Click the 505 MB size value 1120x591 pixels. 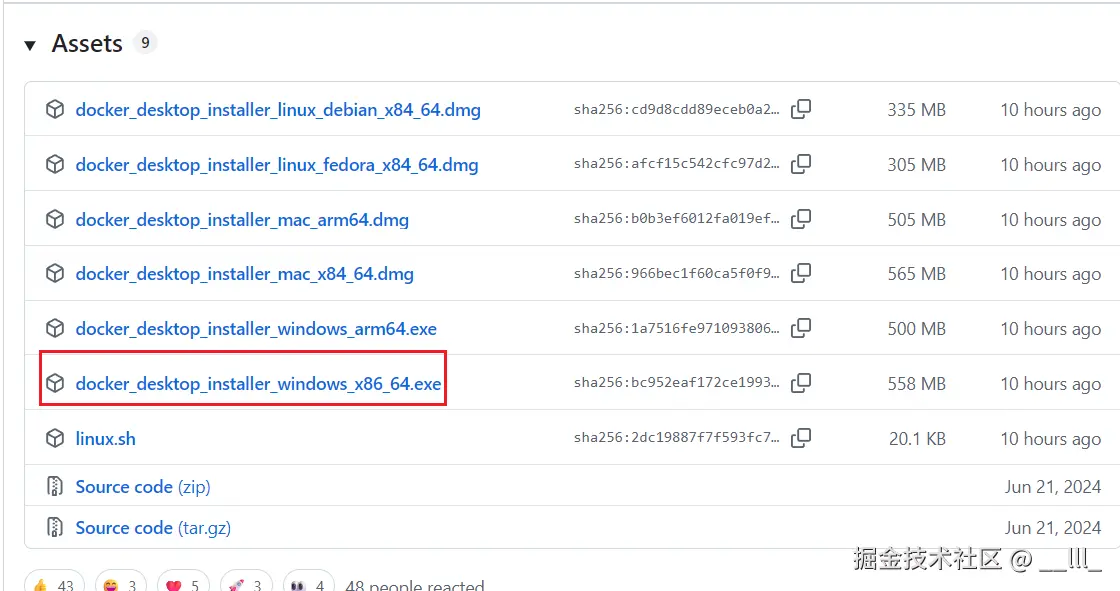pos(916,220)
